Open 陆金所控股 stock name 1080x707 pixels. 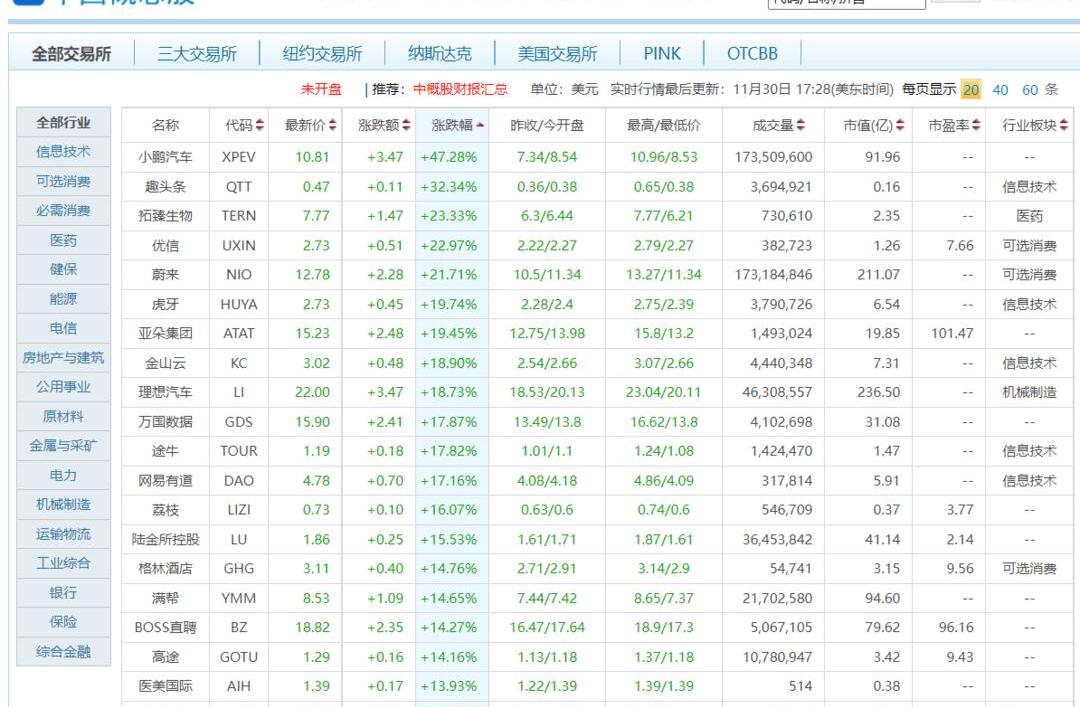pos(165,540)
